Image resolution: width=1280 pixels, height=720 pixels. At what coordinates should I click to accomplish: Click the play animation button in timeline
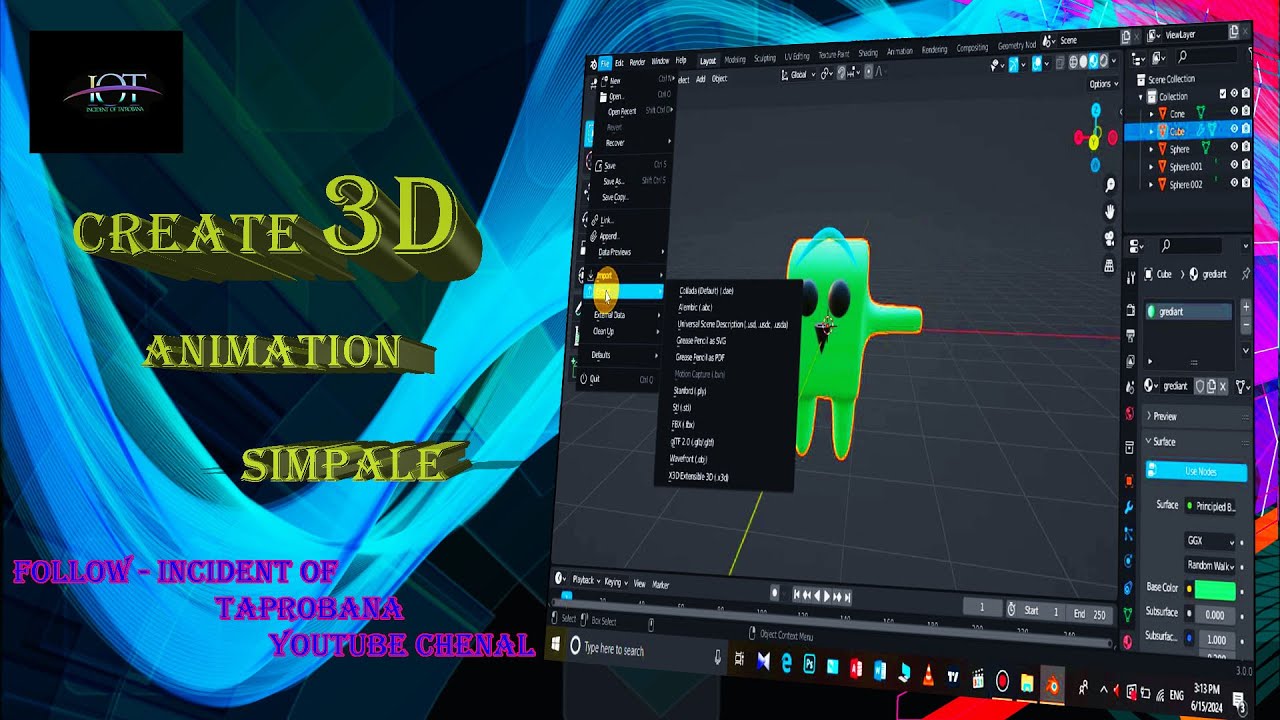[x=829, y=596]
